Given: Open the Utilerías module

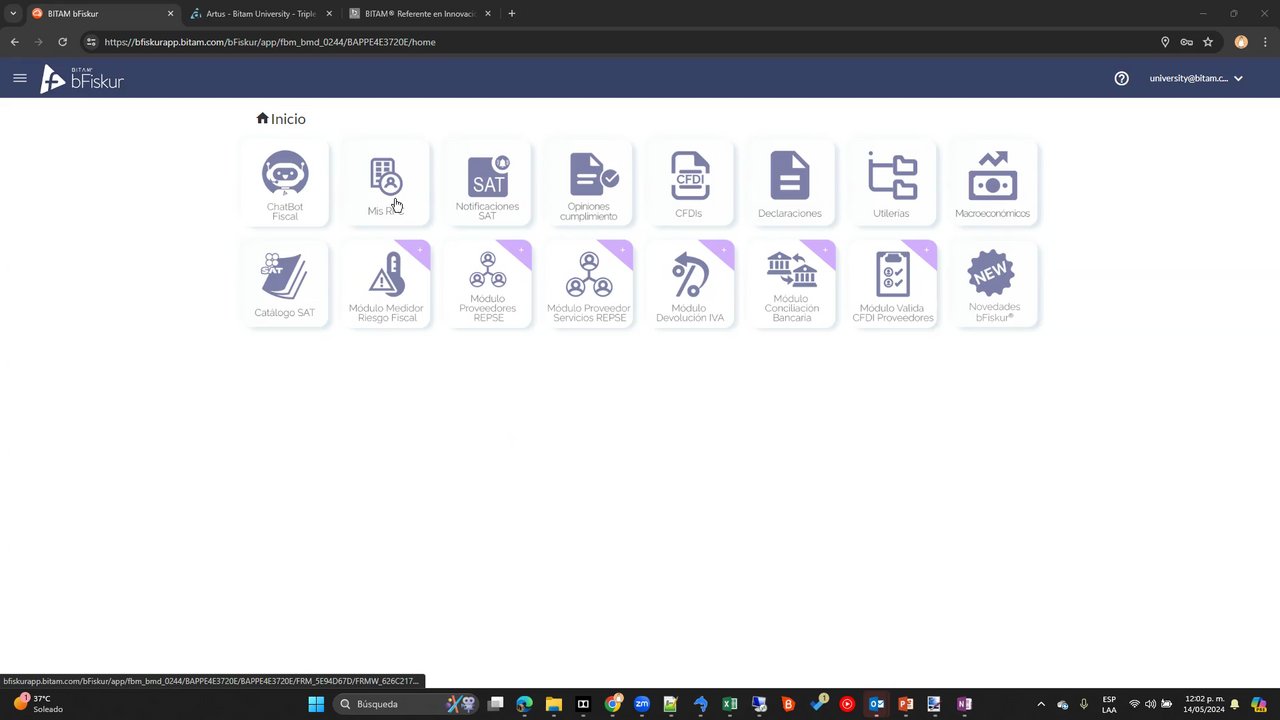Looking at the screenshot, I should (x=891, y=184).
